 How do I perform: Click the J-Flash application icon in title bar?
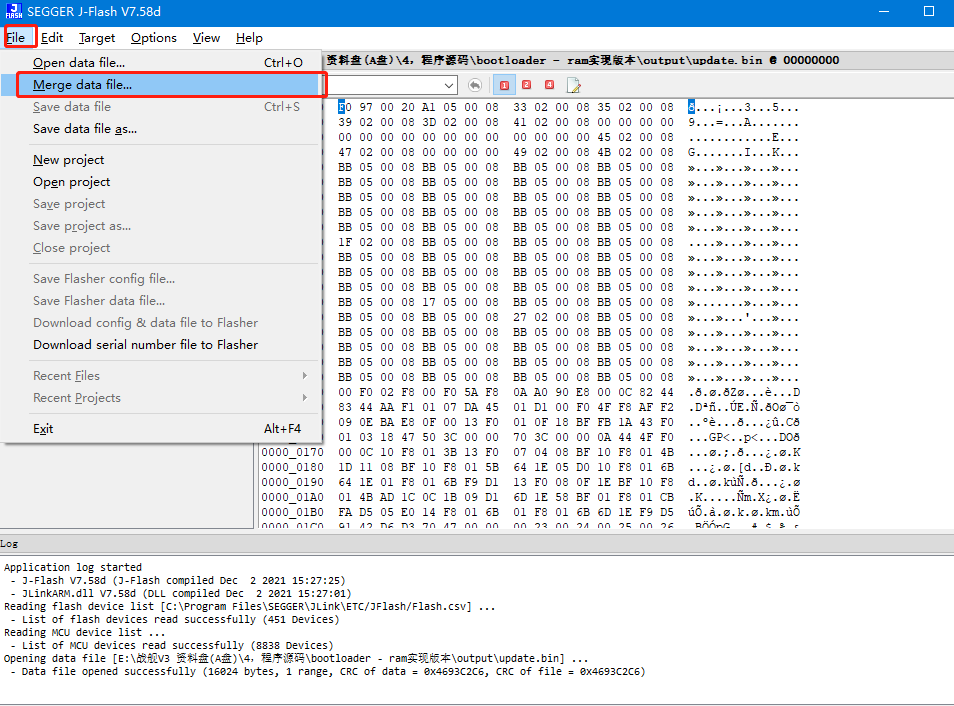point(13,11)
